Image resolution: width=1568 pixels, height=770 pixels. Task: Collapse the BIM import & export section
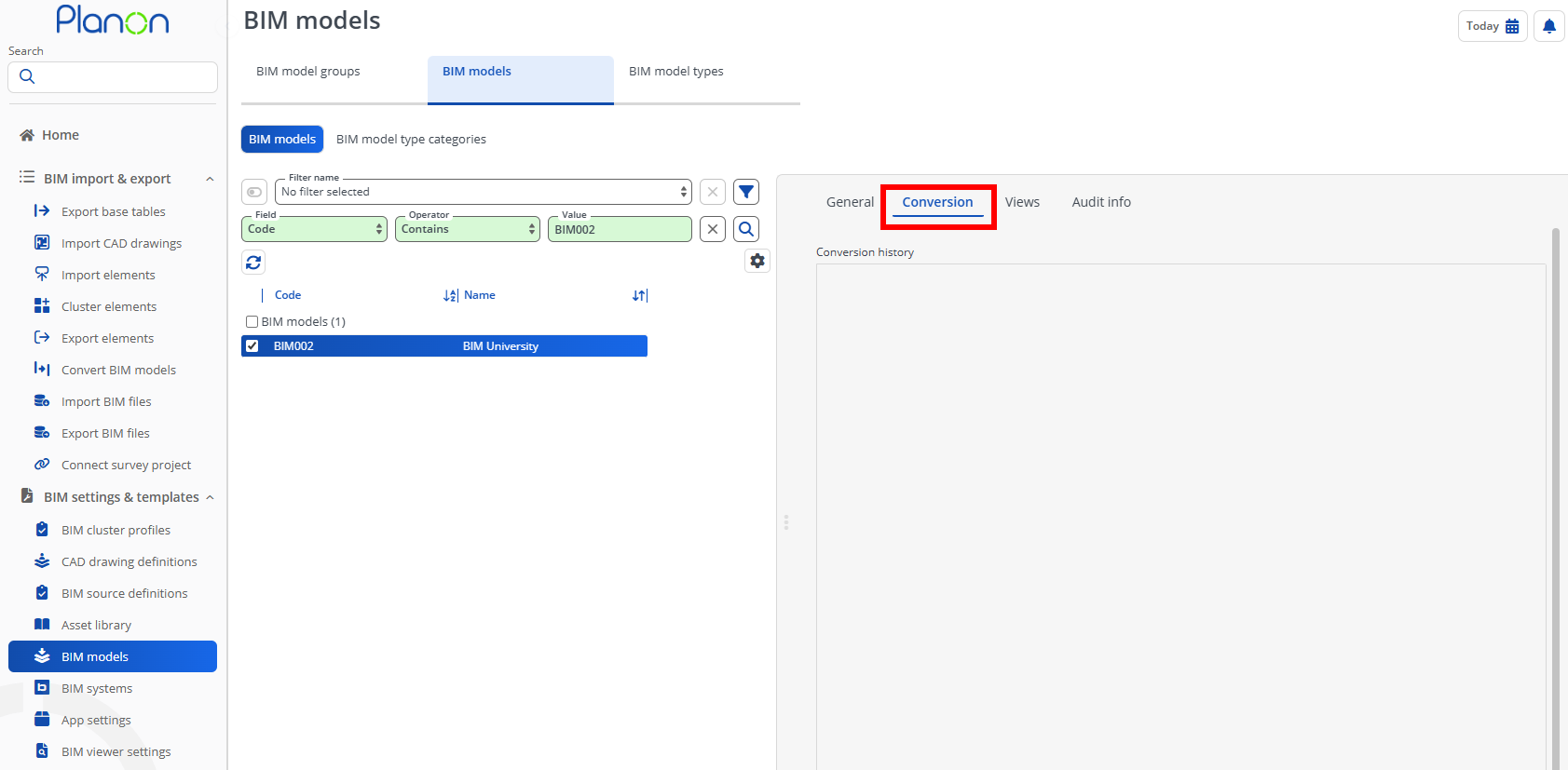(x=210, y=179)
